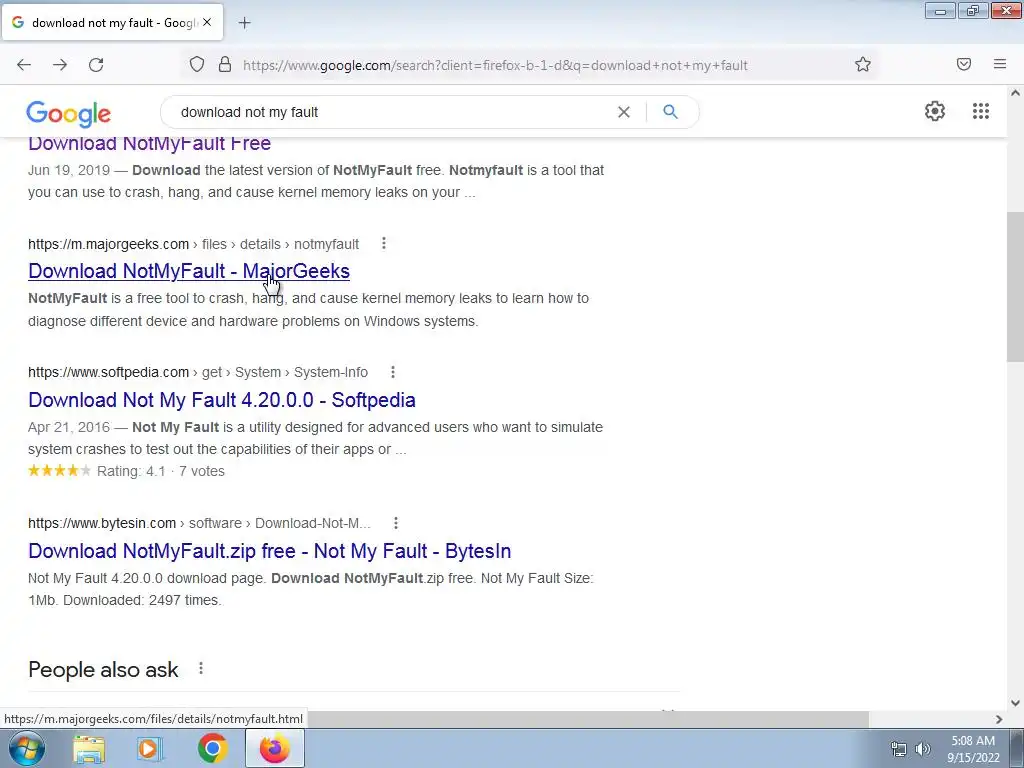Click the horizontal scrollbar thumb
1024x768 pixels.
[x=588, y=719]
